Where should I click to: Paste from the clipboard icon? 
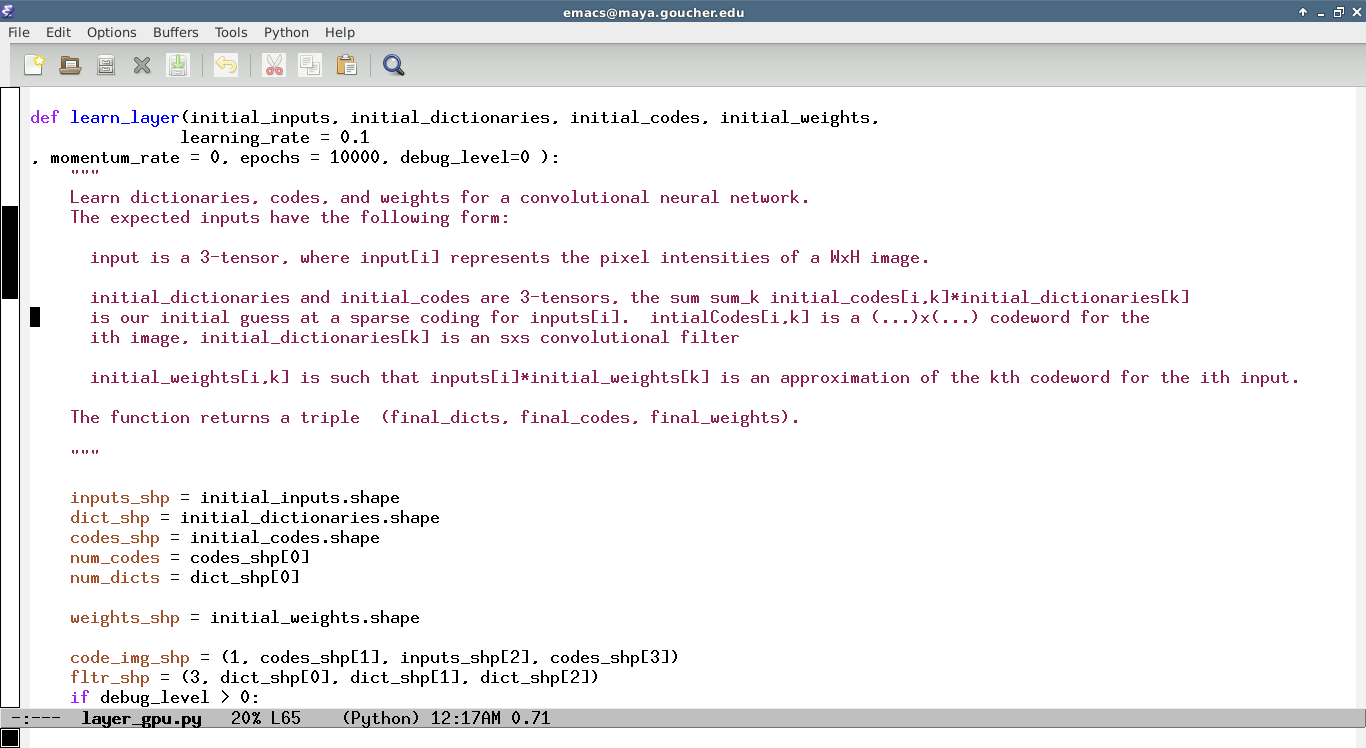click(346, 66)
